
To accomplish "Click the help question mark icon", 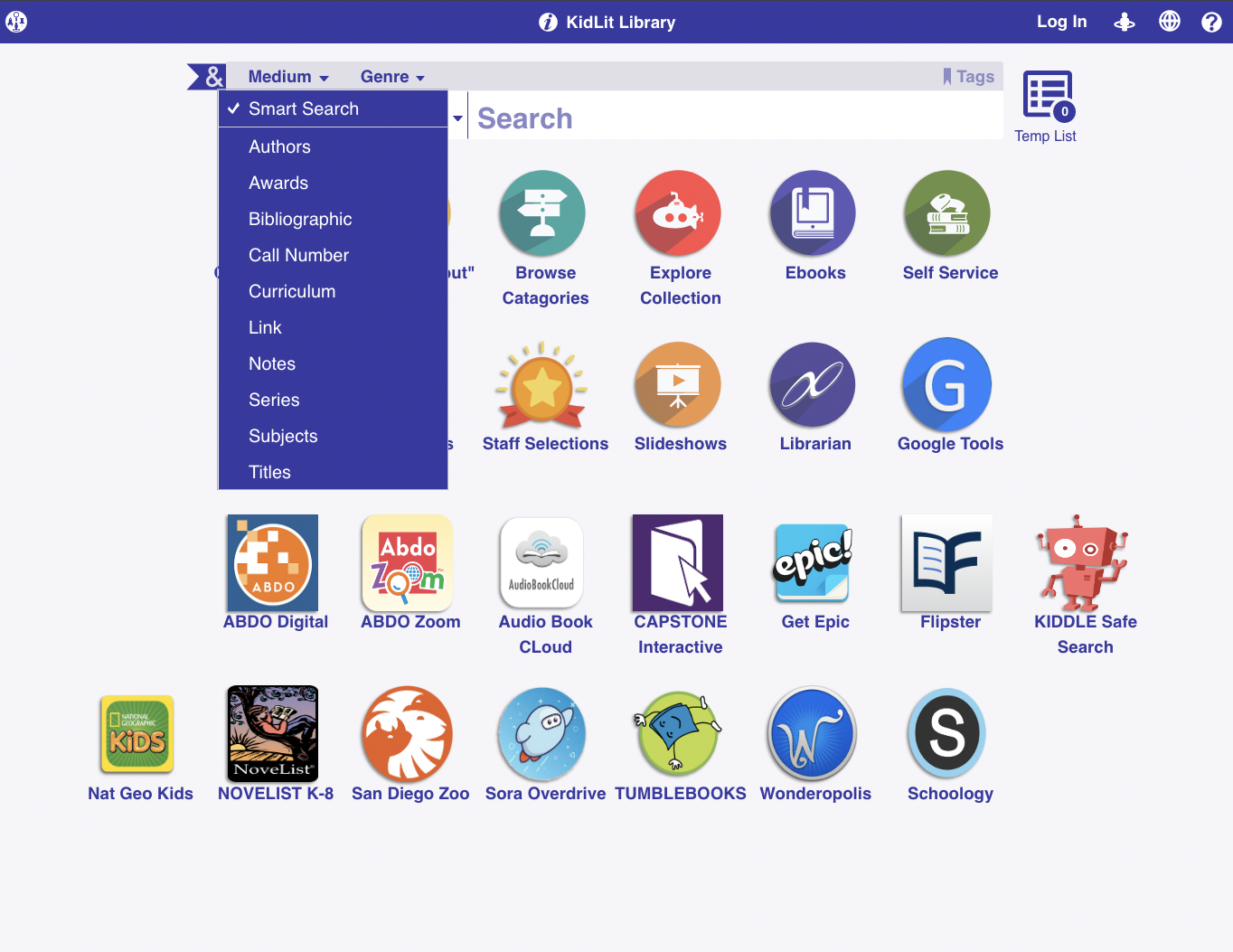I will (1211, 22).
